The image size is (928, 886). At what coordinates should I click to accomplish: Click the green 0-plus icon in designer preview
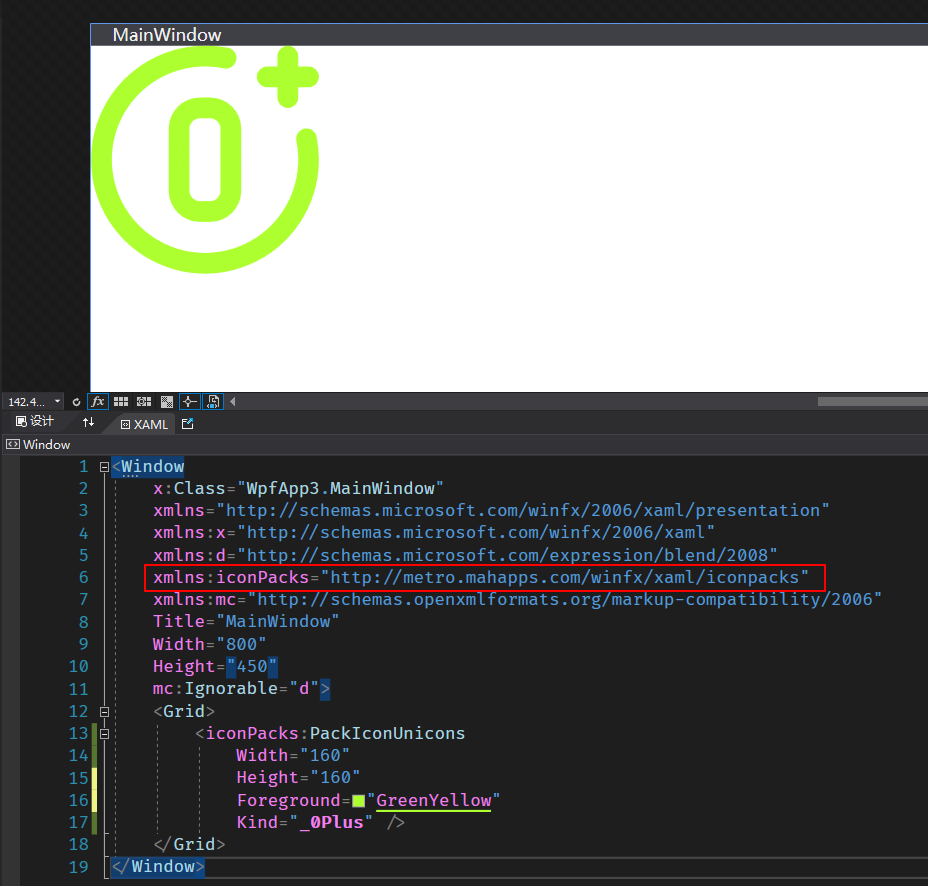tap(205, 160)
